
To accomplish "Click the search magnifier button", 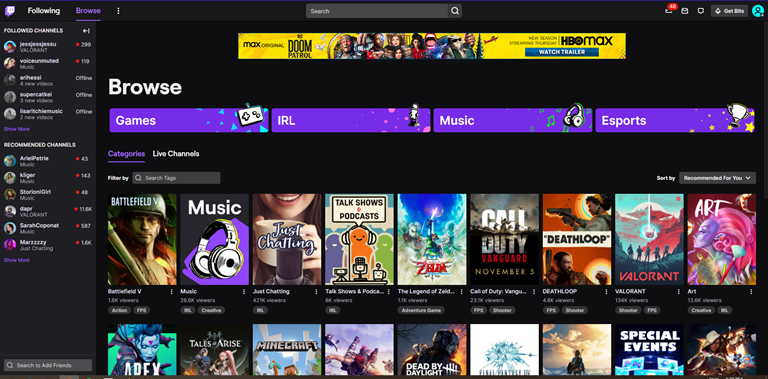I will click(x=455, y=11).
